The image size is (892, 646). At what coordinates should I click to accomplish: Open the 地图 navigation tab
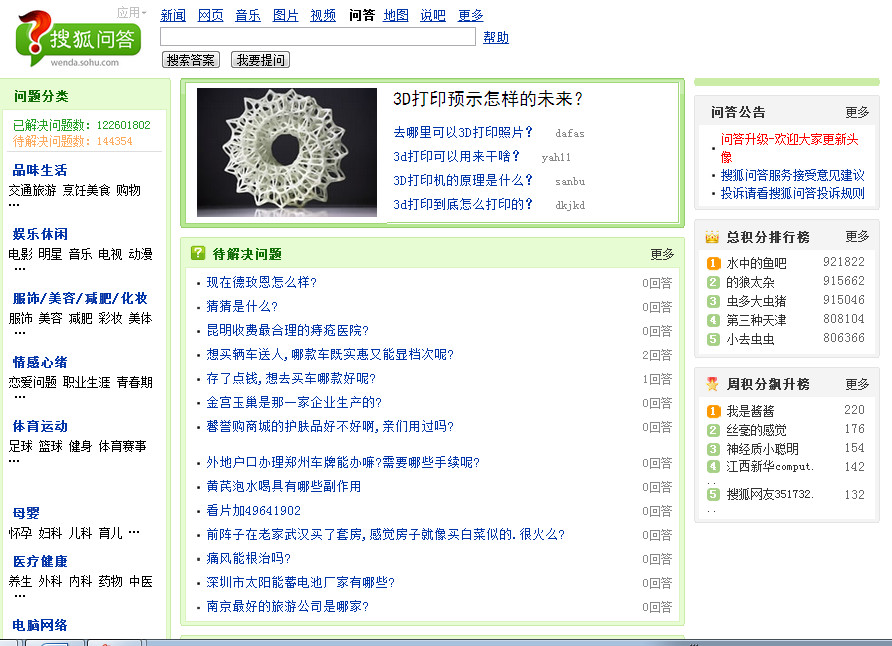(x=396, y=15)
